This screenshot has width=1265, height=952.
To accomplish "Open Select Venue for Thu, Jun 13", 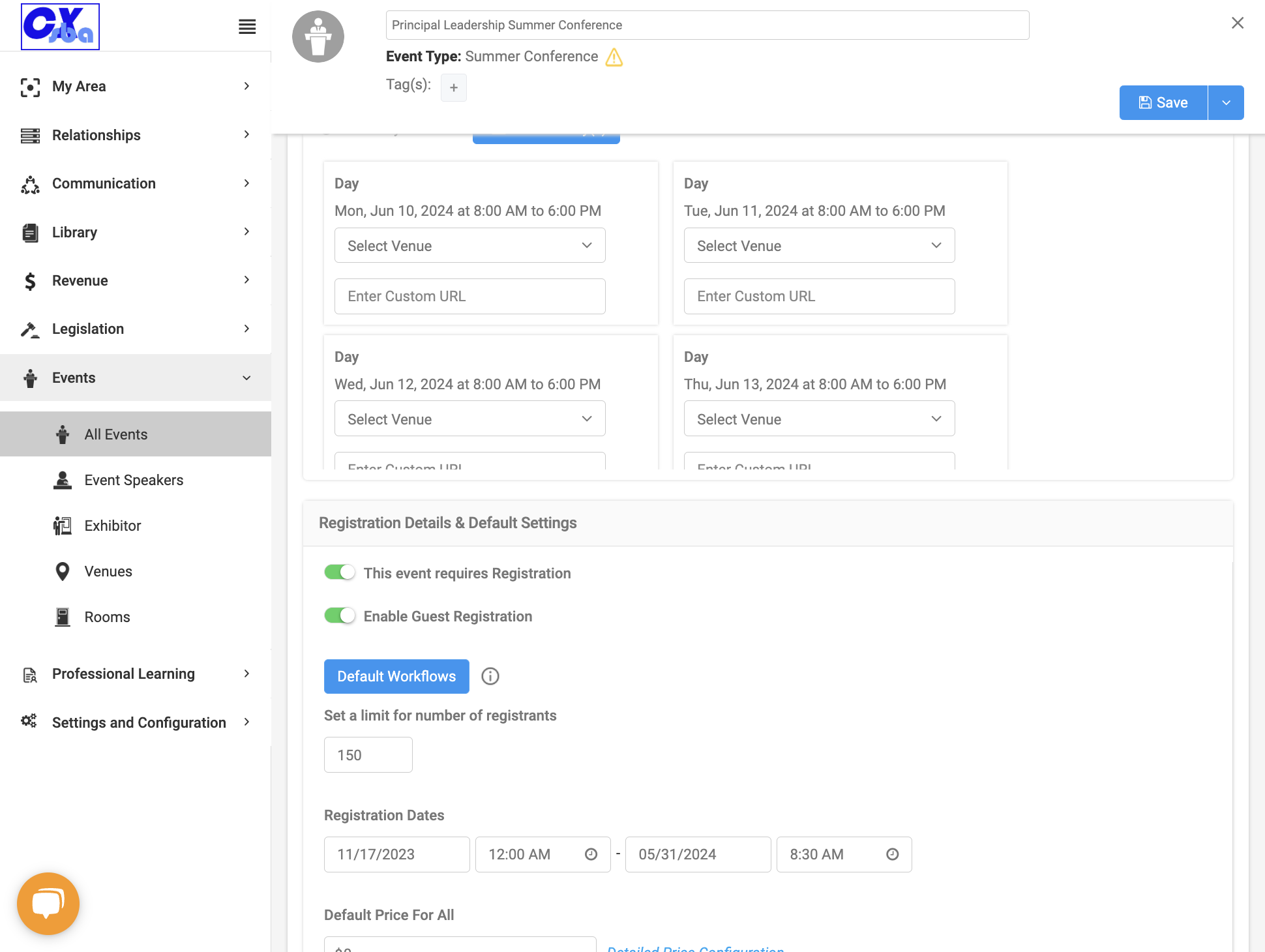I will pos(819,419).
